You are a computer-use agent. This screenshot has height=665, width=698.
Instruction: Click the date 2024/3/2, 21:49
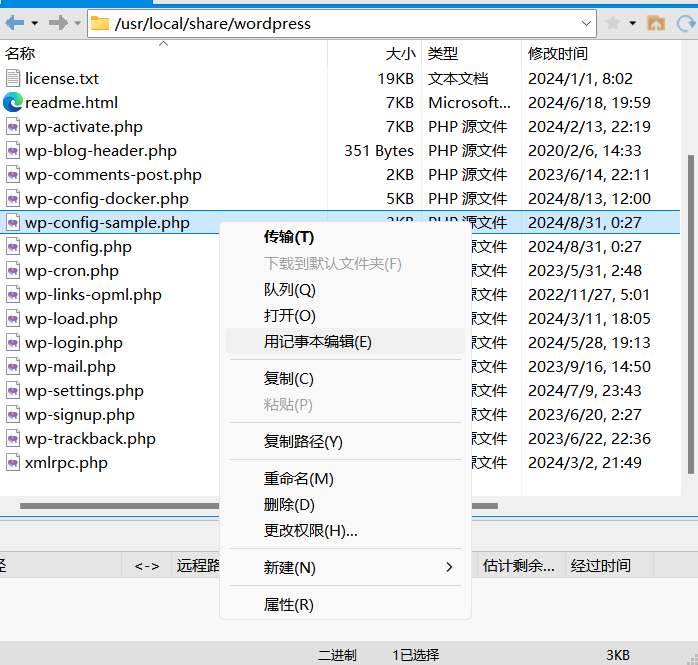584,463
